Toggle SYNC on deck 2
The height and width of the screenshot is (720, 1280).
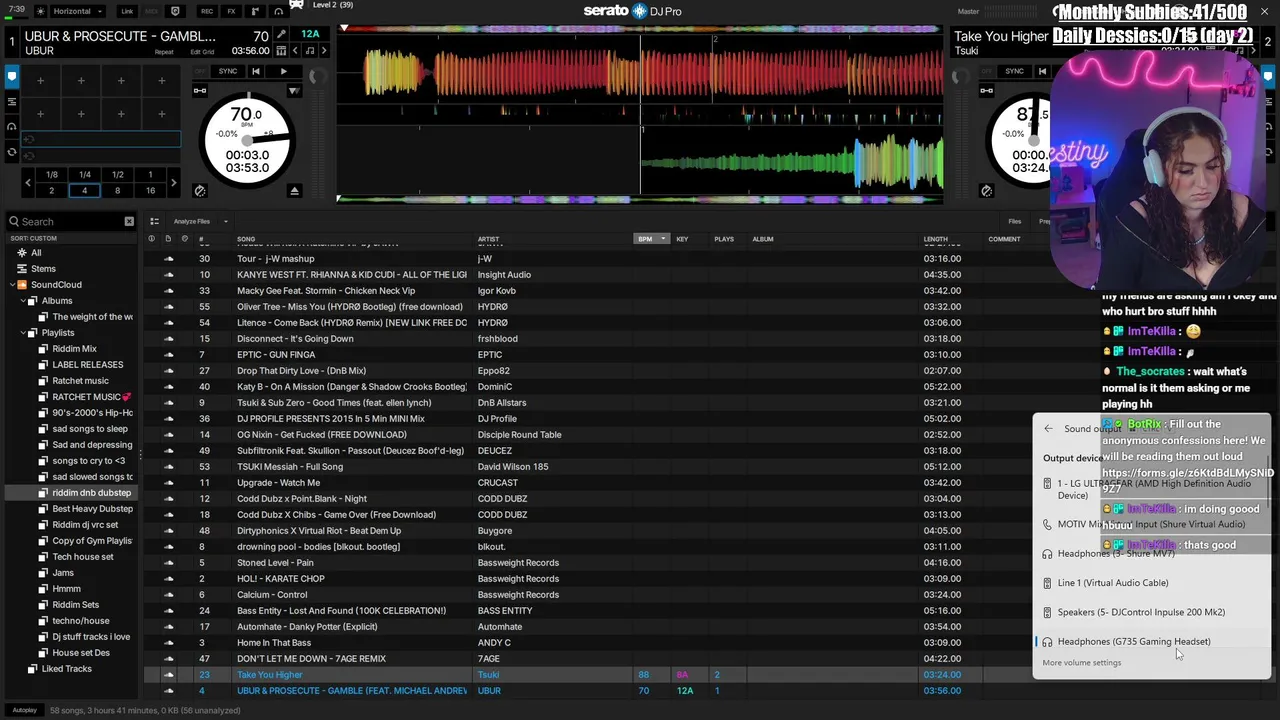click(x=1015, y=71)
